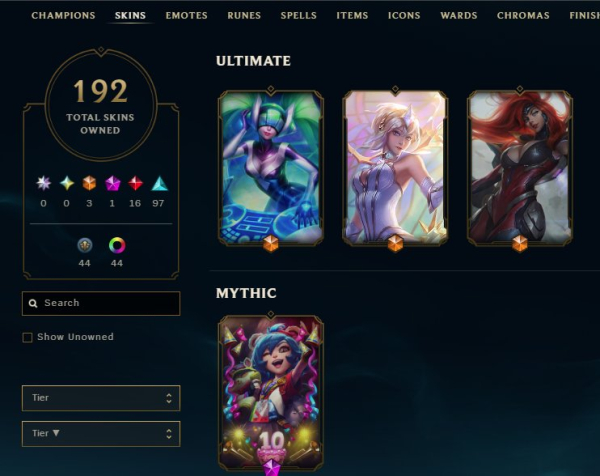Click the Ultimate tier gem icon showing 3
Screen dimensions: 600x476
(89, 183)
